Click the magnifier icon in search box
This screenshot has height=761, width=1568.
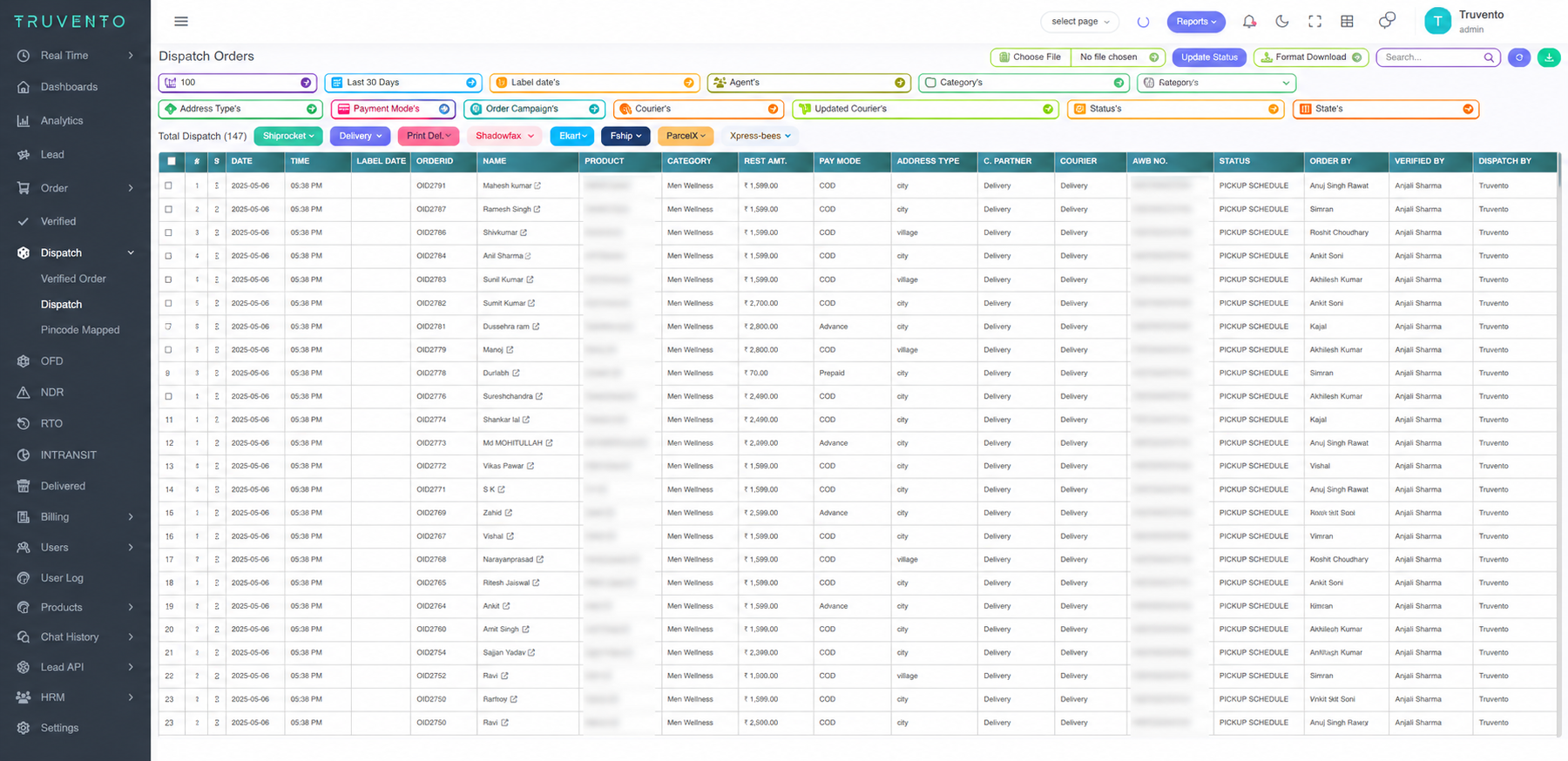tap(1489, 57)
